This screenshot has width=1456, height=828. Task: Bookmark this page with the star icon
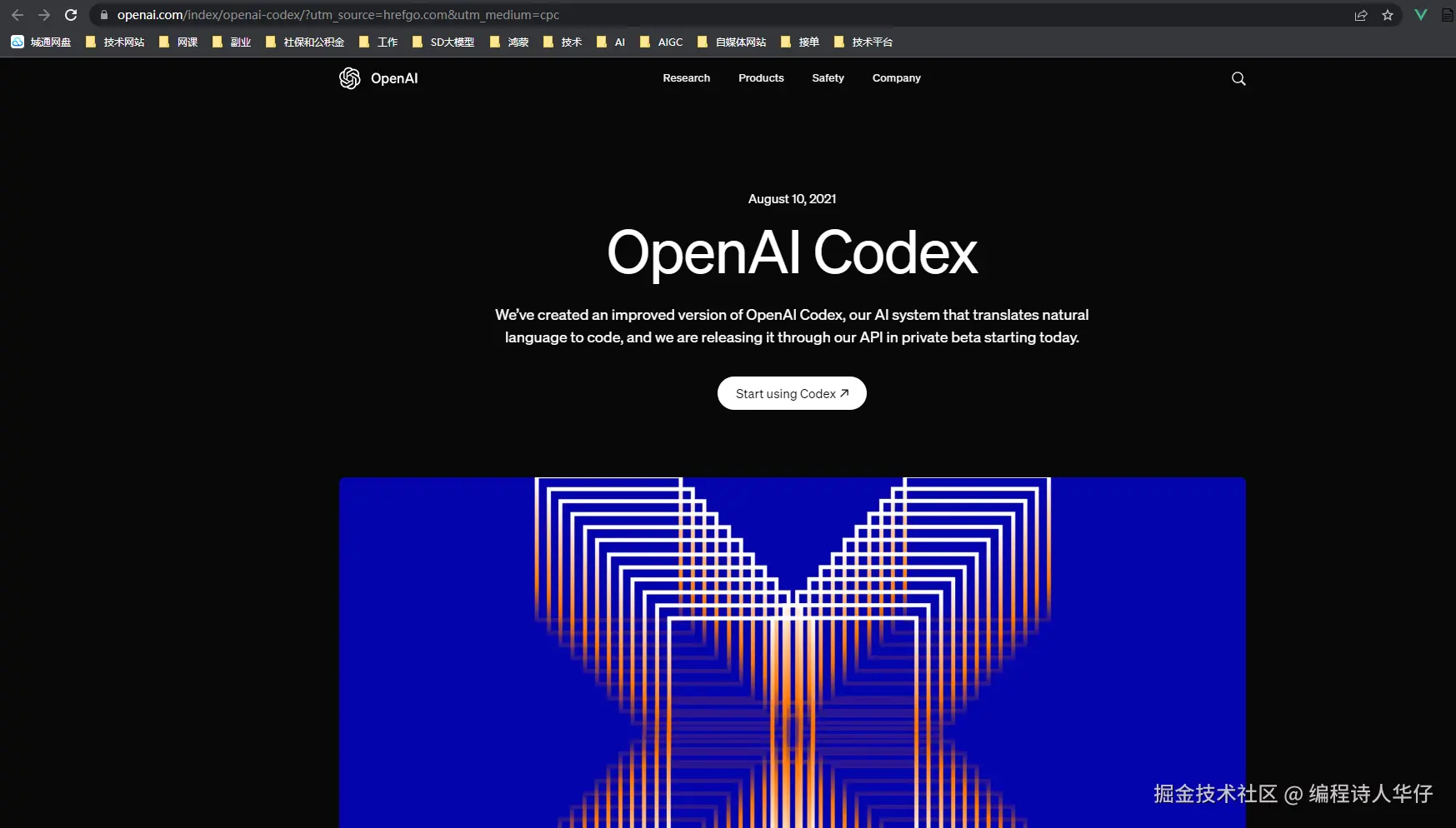pos(1388,15)
